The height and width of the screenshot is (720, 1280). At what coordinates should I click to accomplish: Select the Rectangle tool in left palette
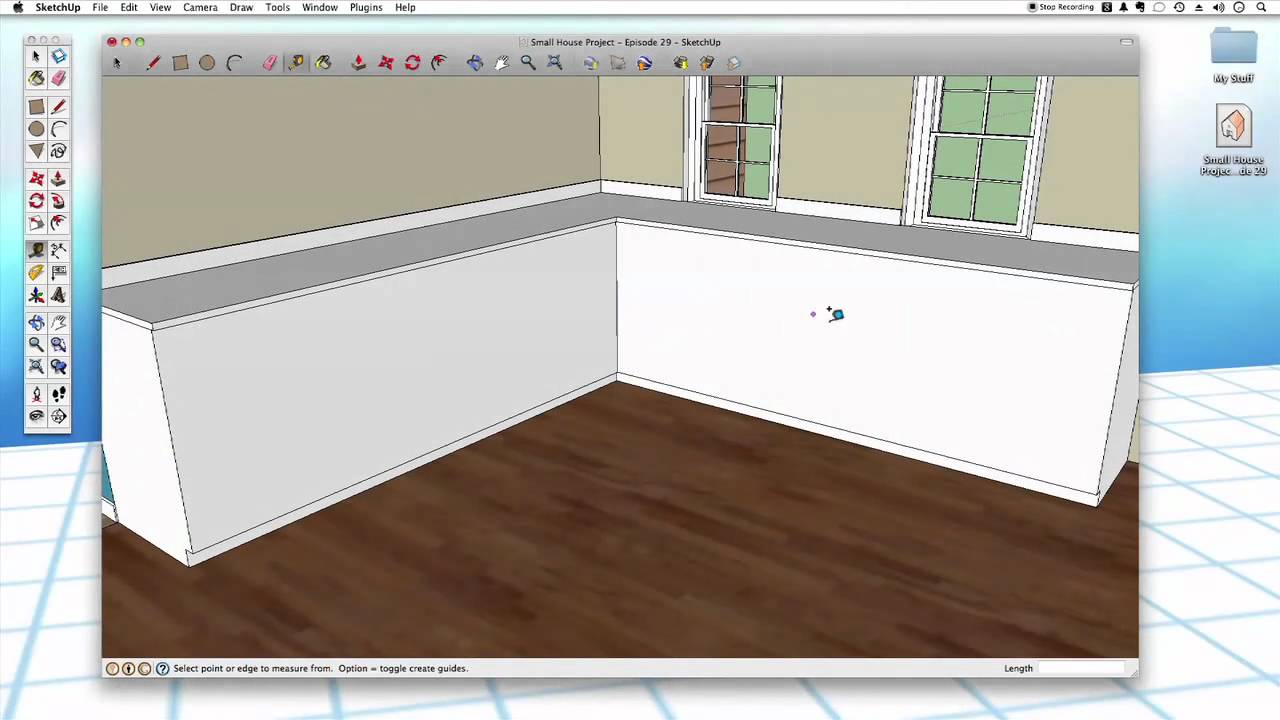36,107
